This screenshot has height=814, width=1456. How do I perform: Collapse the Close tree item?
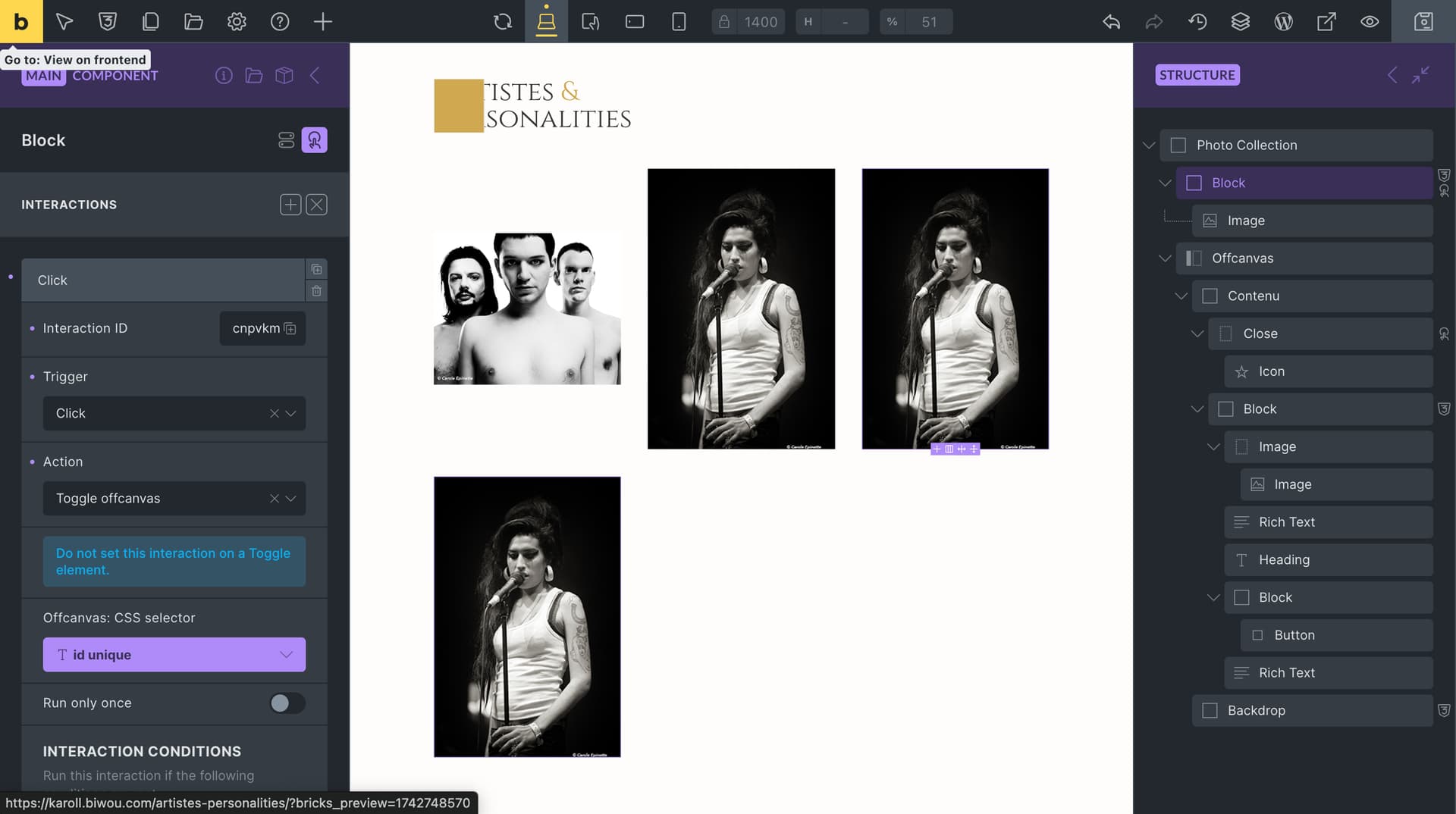tap(1197, 334)
